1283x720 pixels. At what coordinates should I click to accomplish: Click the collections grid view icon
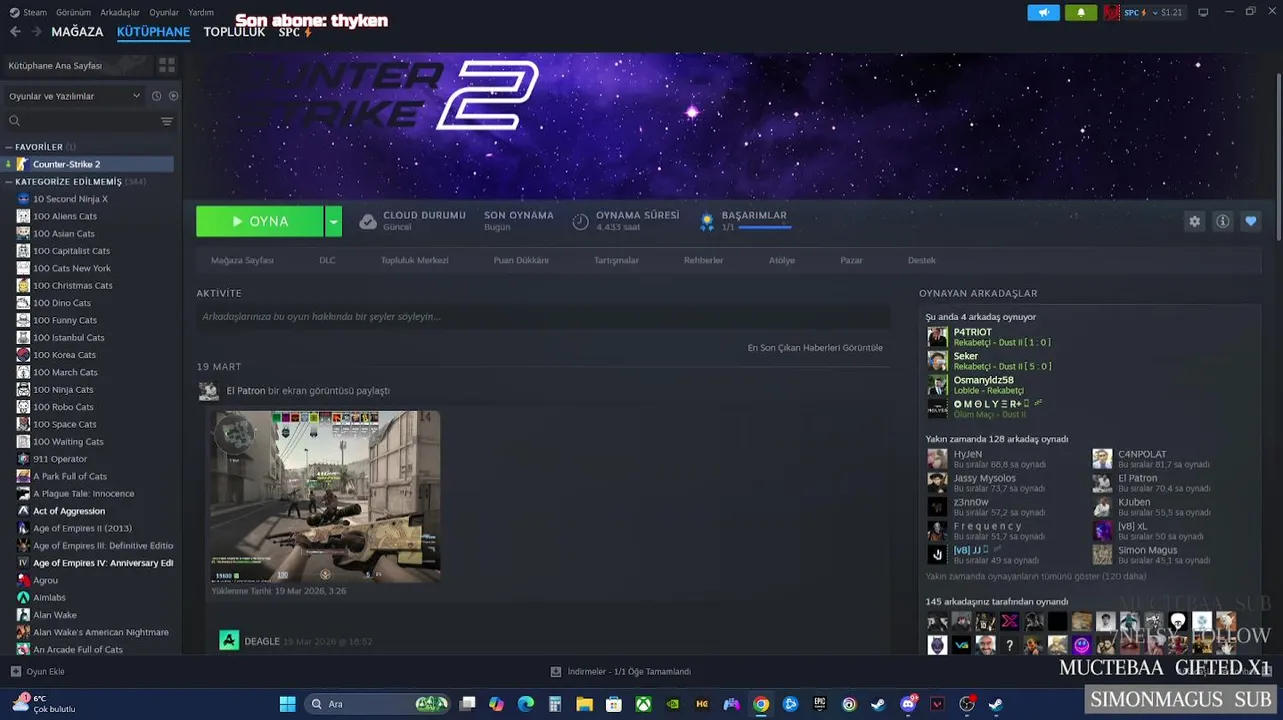coord(167,65)
